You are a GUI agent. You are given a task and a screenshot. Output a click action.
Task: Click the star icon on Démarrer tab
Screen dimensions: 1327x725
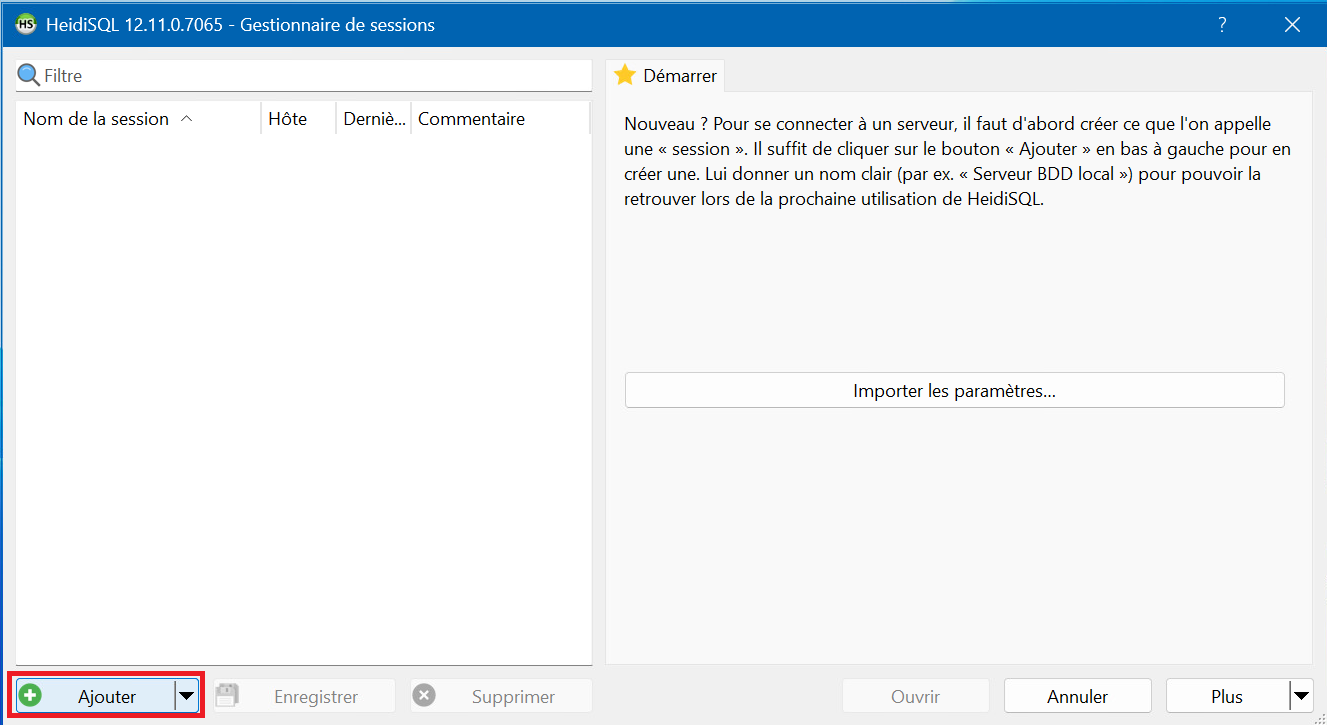(x=625, y=75)
